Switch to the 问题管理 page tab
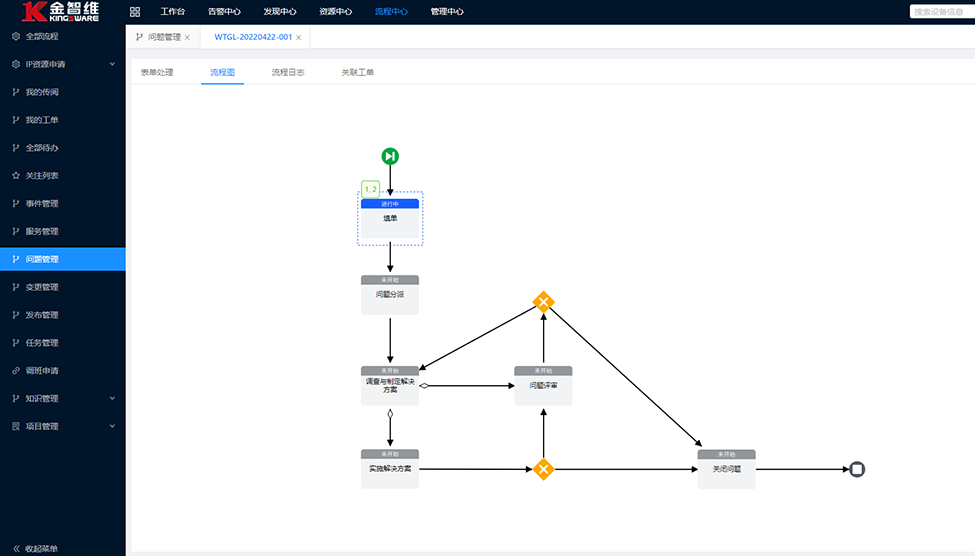Image resolution: width=975 pixels, height=556 pixels. pyautogui.click(x=164, y=37)
